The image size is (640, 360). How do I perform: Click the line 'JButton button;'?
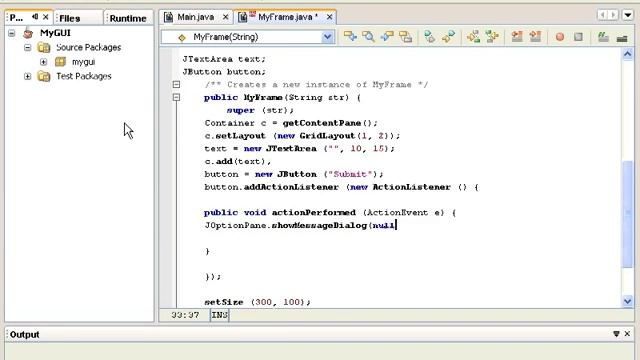224,72
